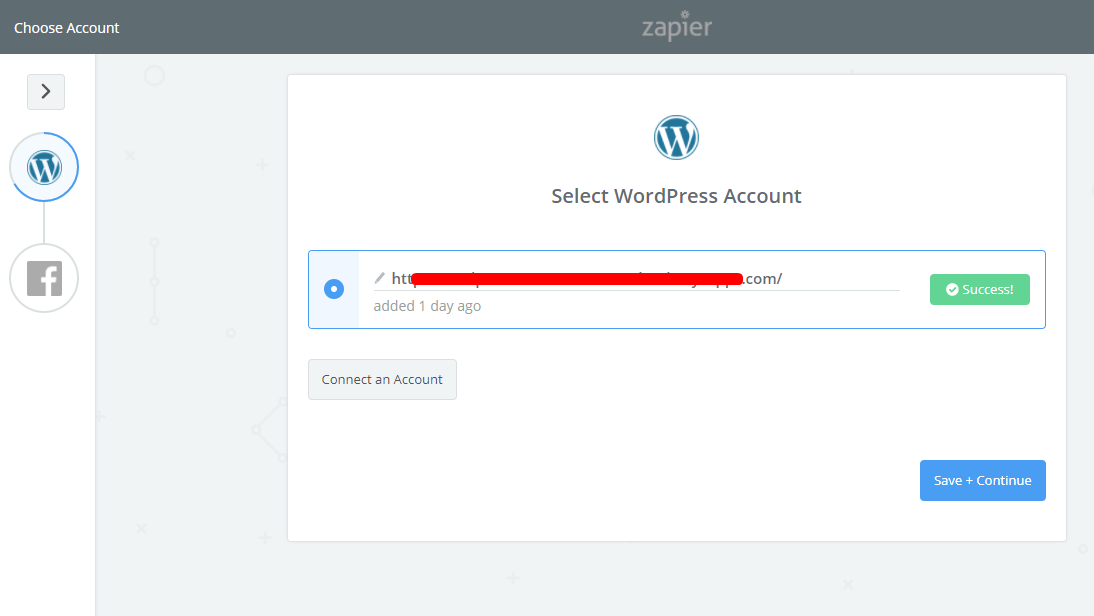Click the pencil edit icon next to URL

coord(381,278)
